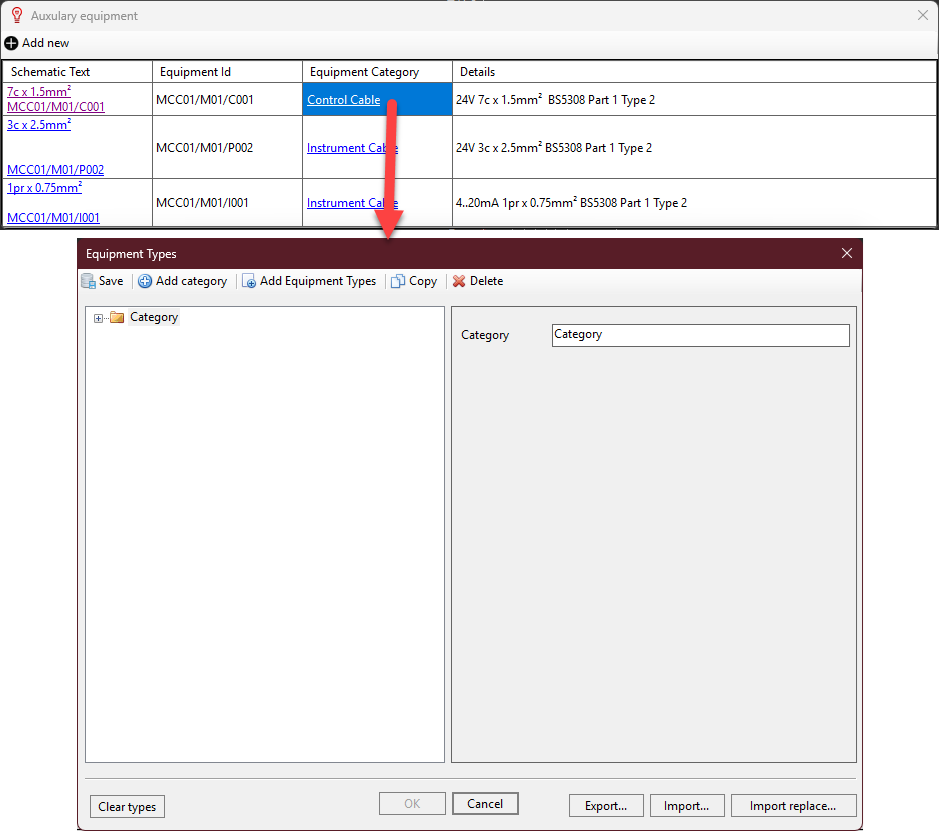Image resolution: width=939 pixels, height=831 pixels.
Task: Click into the Category name input field
Action: (x=700, y=335)
